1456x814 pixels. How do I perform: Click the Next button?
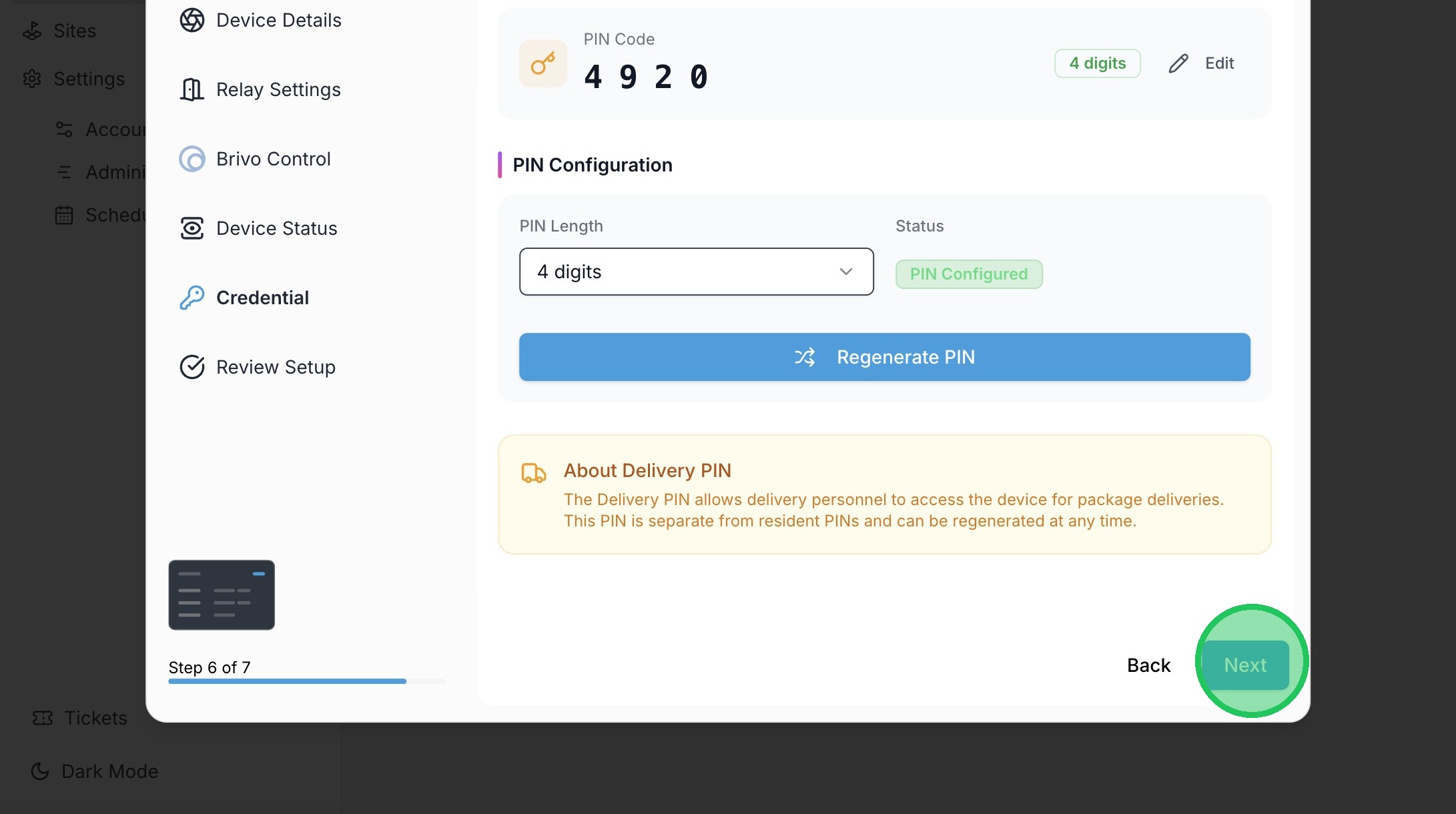click(1245, 665)
